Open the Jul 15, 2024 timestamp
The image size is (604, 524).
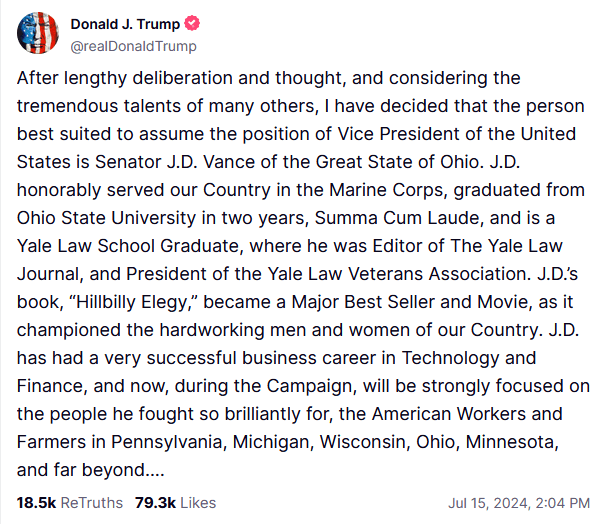click(518, 502)
